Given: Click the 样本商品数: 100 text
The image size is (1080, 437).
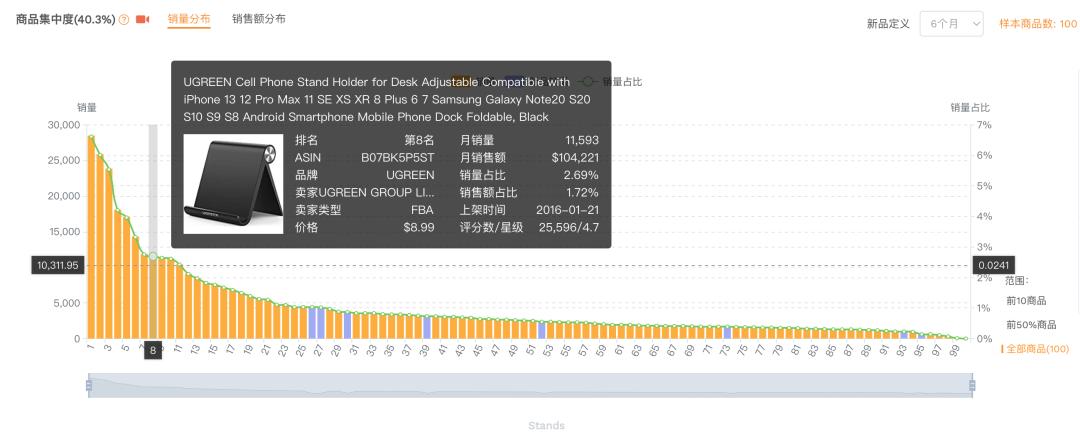Looking at the screenshot, I should 1038,23.
